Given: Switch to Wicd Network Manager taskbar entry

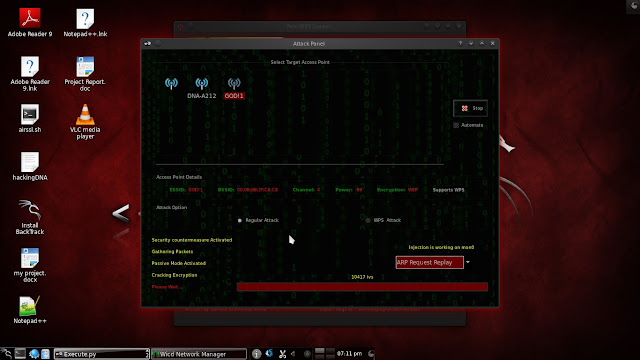Looking at the screenshot, I should pyautogui.click(x=199, y=354).
